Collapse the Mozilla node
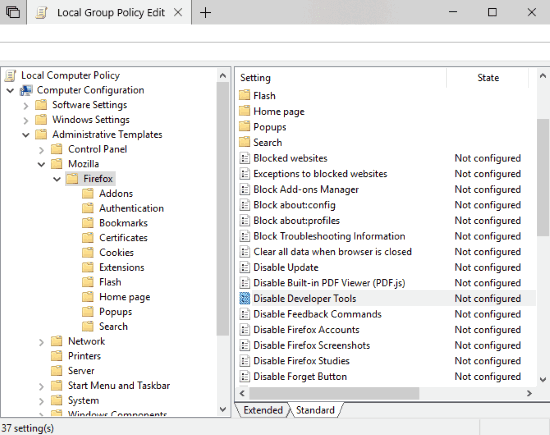550x435 pixels. [x=41, y=164]
